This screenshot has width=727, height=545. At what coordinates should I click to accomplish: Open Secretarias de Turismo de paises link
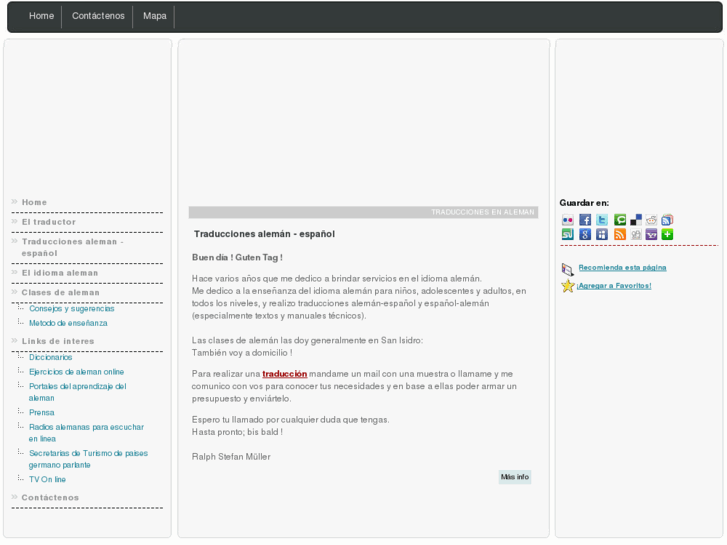88,459
